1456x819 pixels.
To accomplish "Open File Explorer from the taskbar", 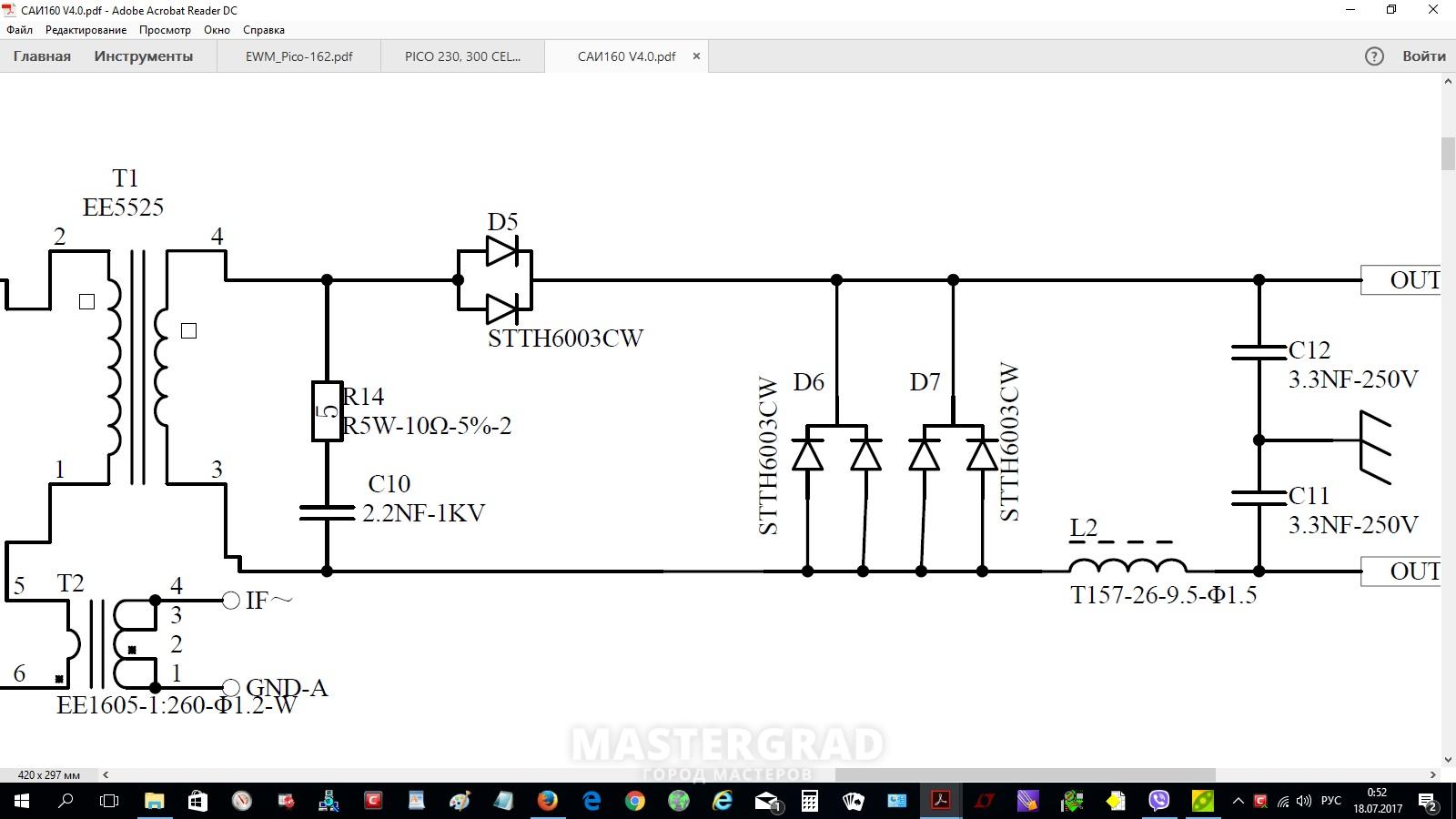I will tap(154, 801).
